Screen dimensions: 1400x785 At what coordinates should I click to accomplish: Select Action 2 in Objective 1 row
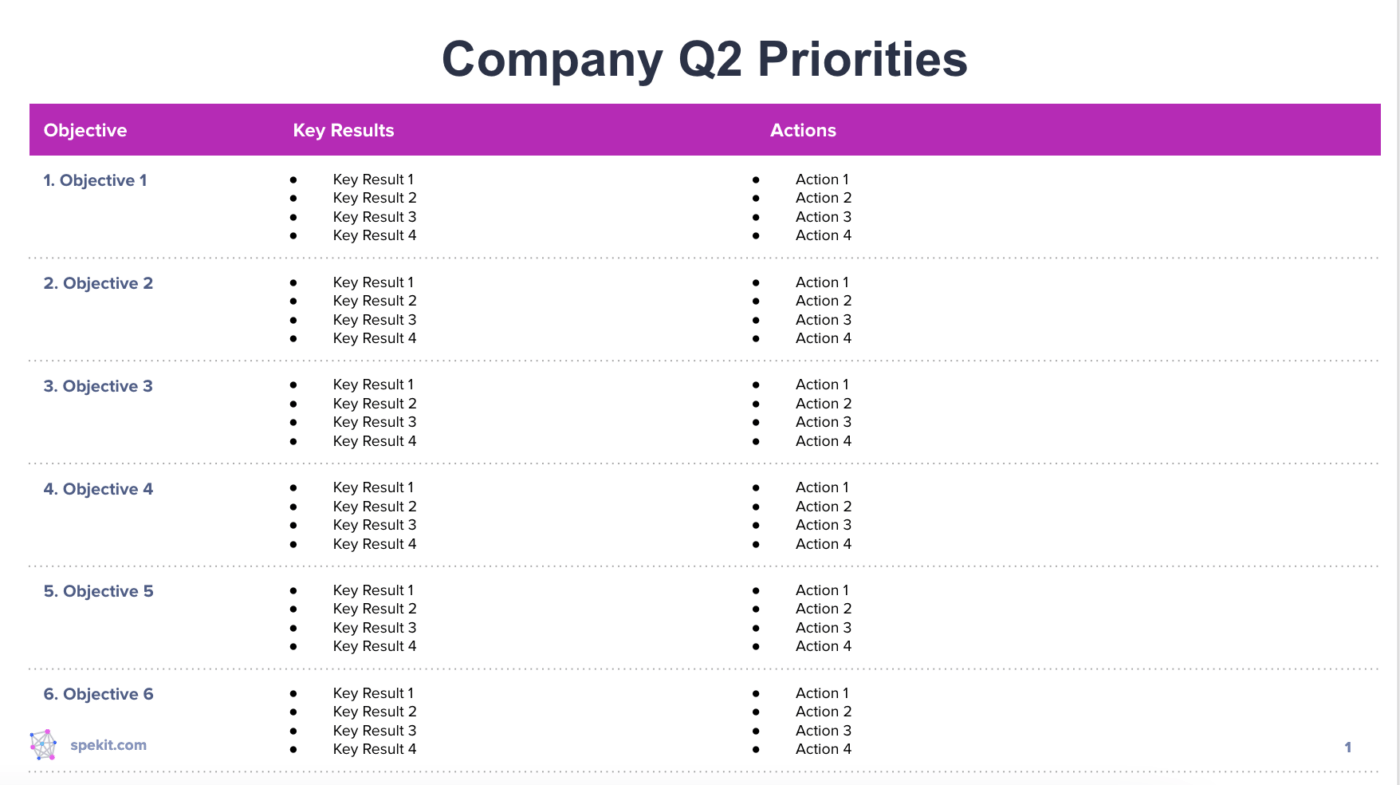(x=823, y=198)
